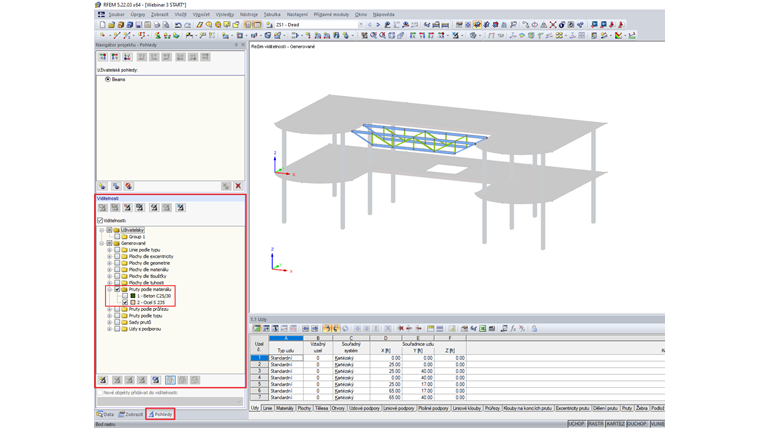Click the red delete row icon in table toolbar
This screenshot has height=428, width=760.
[400, 329]
